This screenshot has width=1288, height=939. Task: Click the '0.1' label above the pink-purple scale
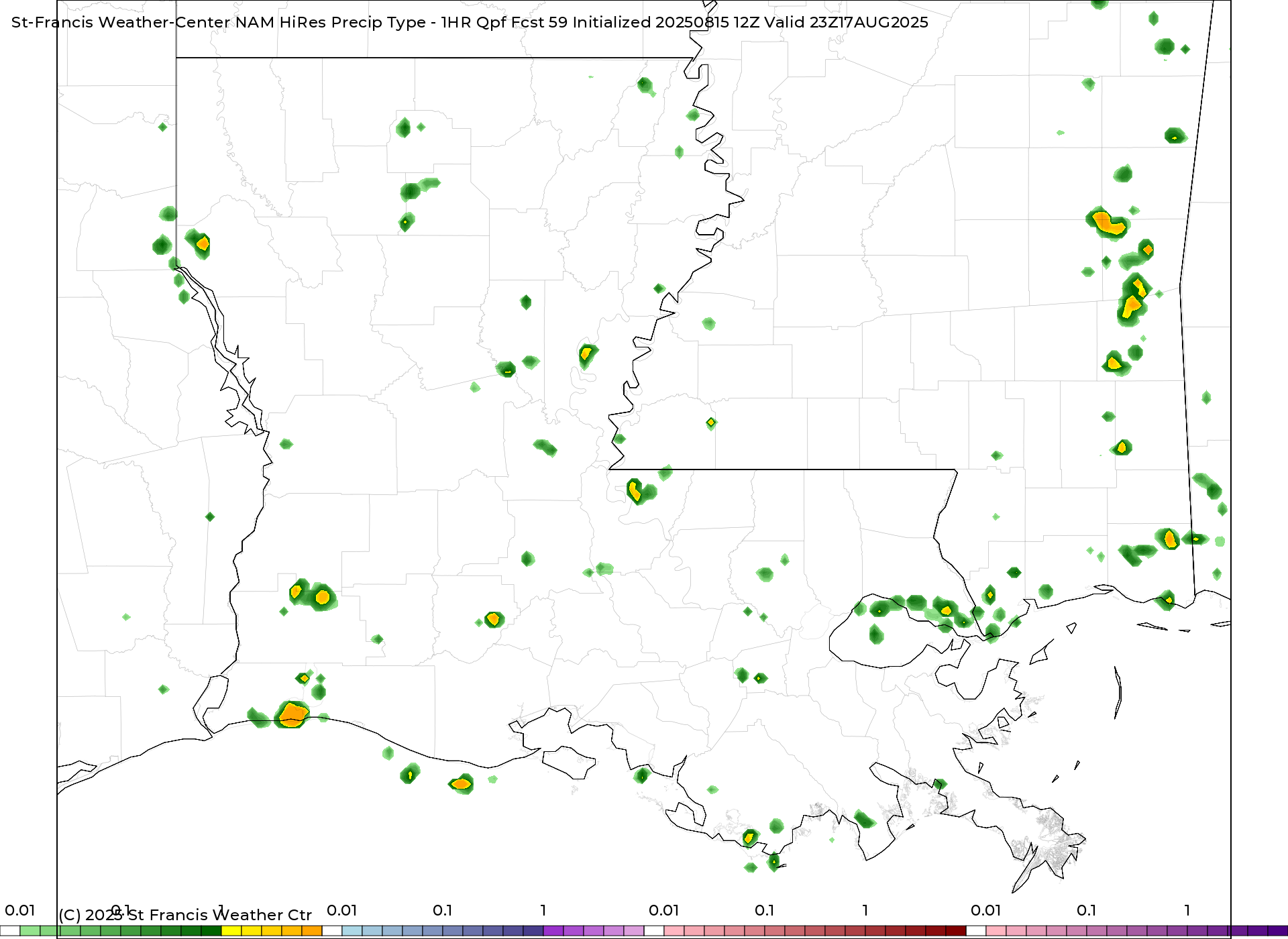[x=1086, y=911]
